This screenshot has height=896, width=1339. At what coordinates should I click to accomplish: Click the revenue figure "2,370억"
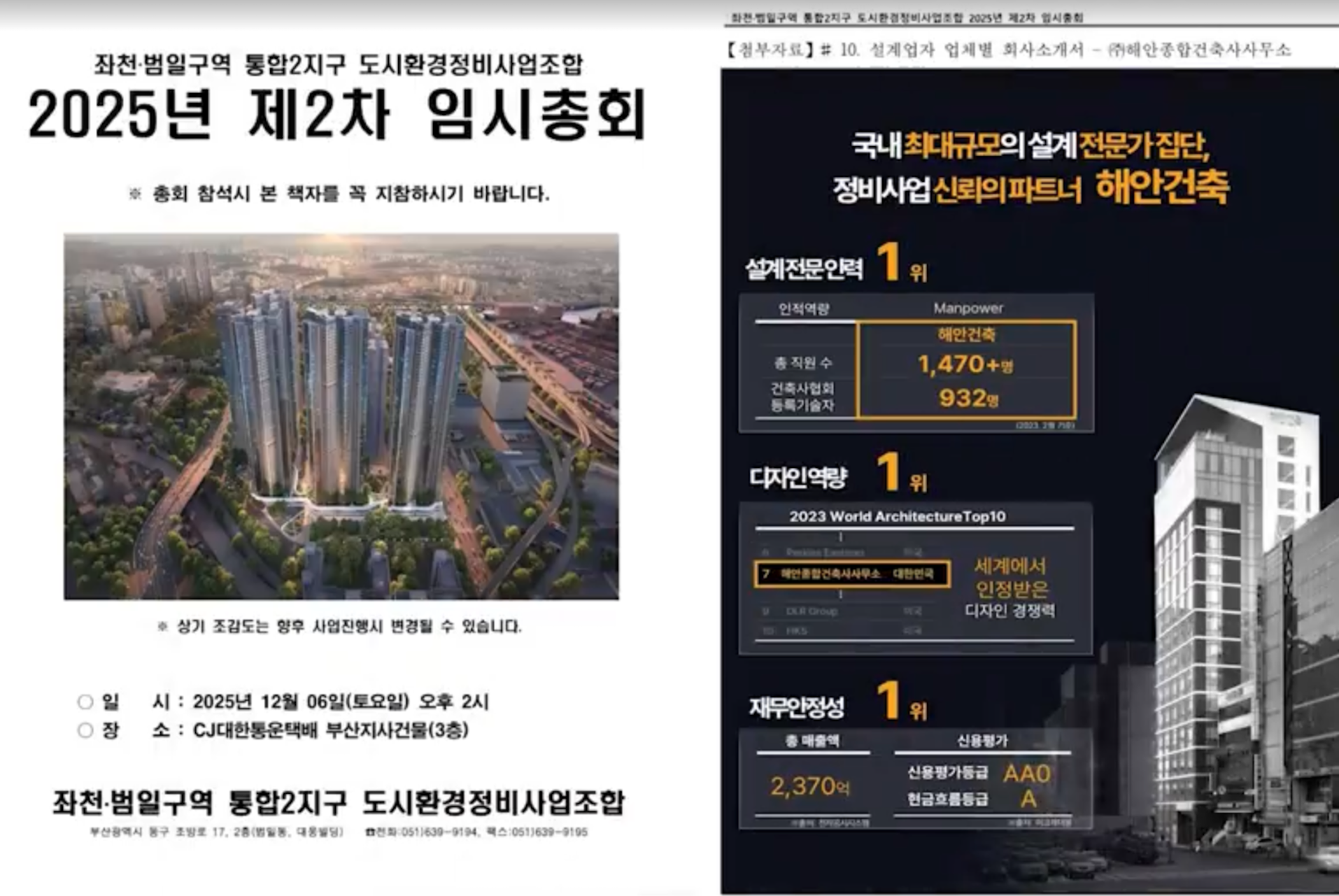point(810,787)
